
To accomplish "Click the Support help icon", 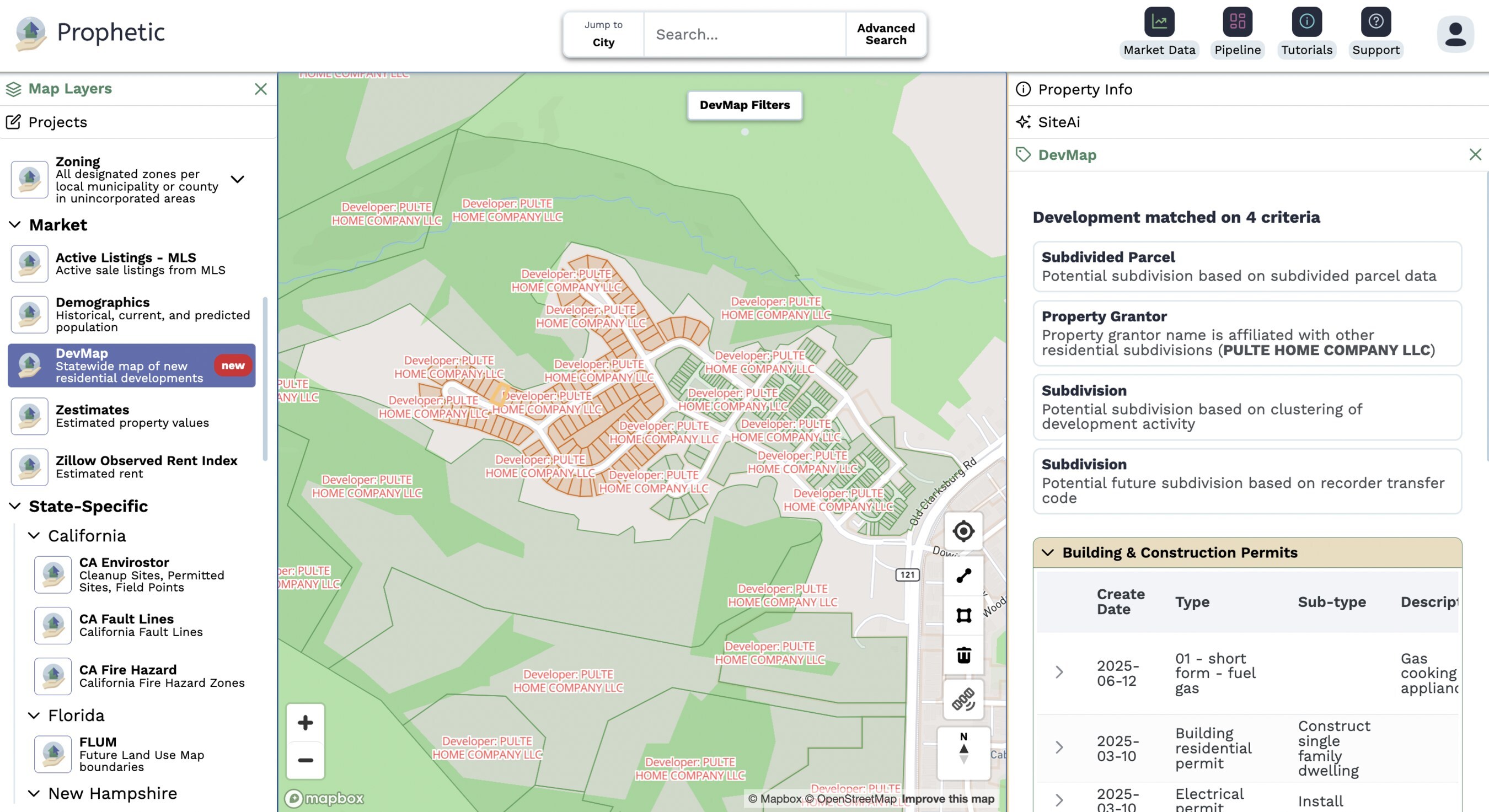I will click(1376, 22).
